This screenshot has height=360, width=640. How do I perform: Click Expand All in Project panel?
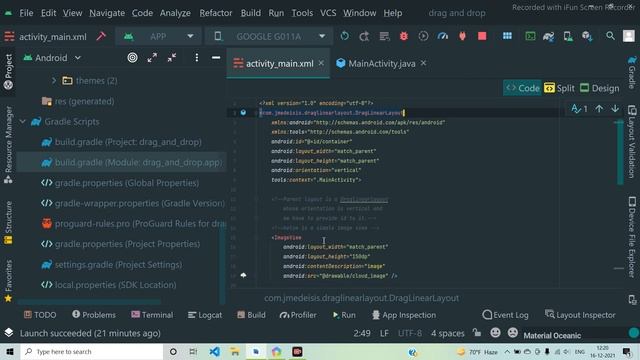[152, 58]
